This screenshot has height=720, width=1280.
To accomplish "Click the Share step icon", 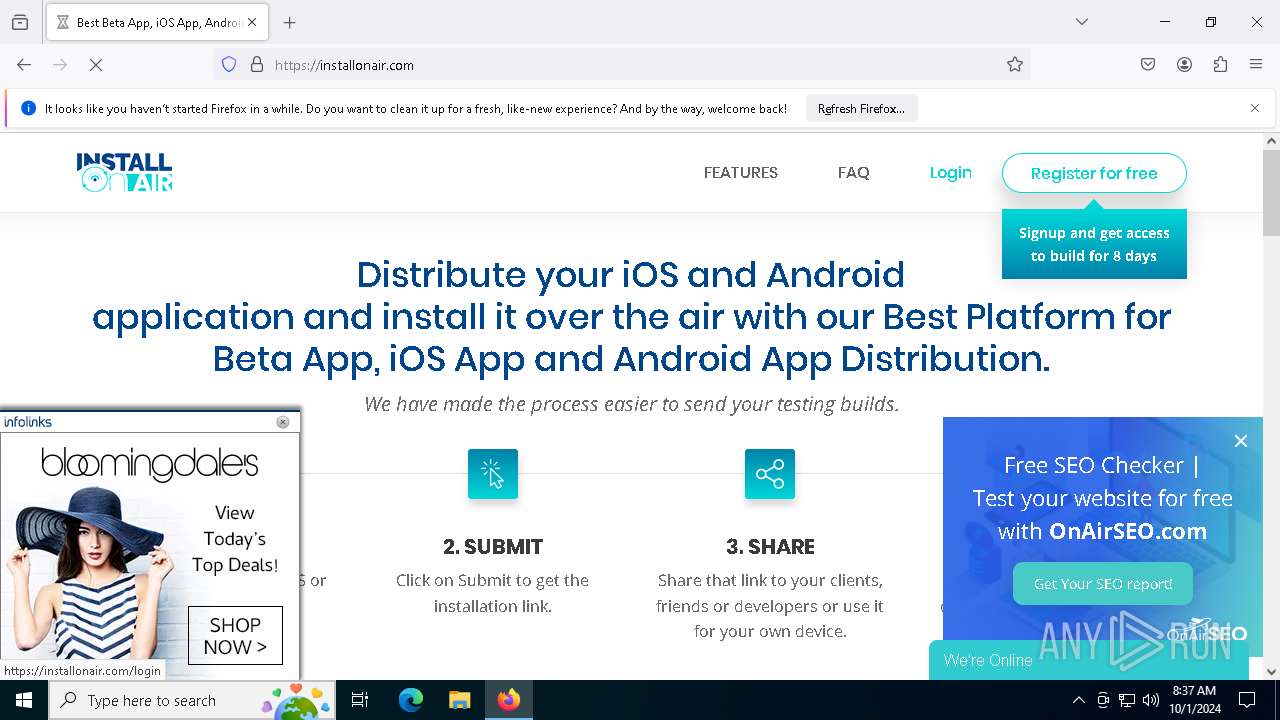I will coord(770,474).
